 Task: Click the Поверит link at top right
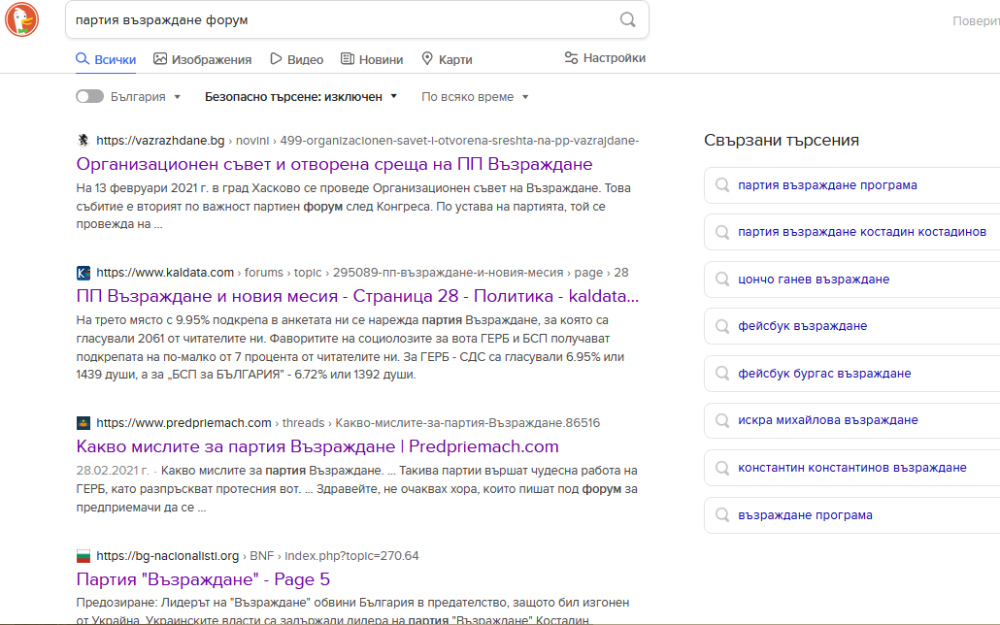click(976, 21)
